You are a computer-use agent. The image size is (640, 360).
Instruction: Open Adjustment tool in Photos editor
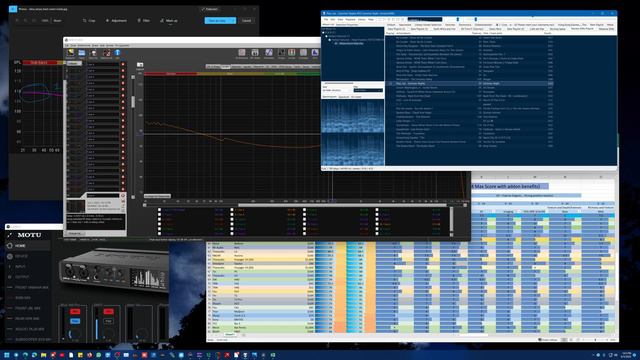(116, 20)
